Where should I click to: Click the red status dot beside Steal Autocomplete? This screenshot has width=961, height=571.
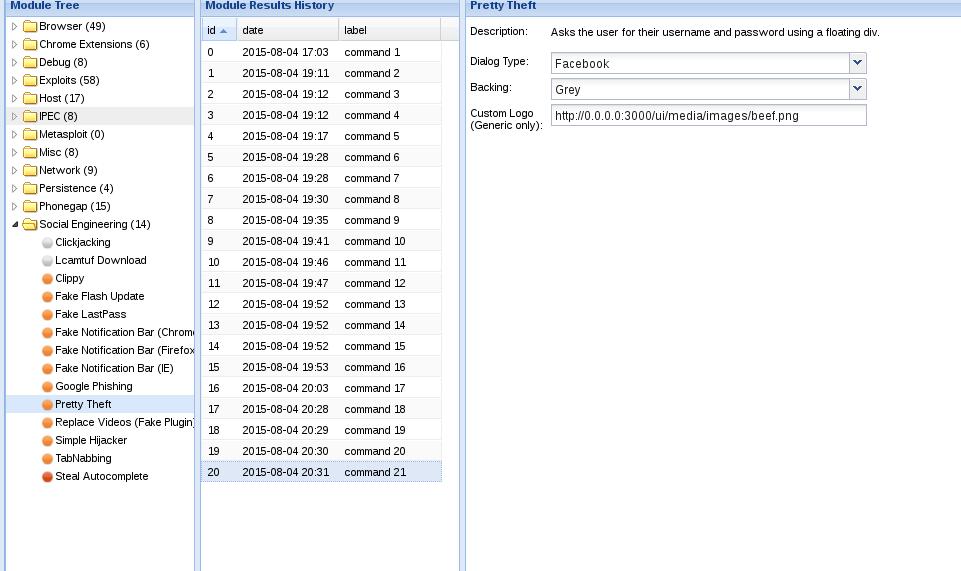pos(47,477)
